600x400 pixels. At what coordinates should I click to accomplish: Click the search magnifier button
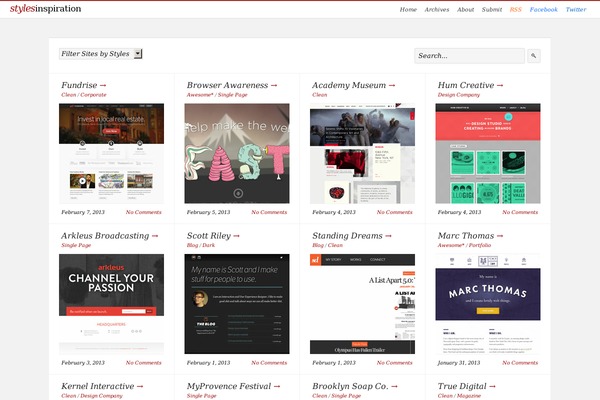pos(534,56)
